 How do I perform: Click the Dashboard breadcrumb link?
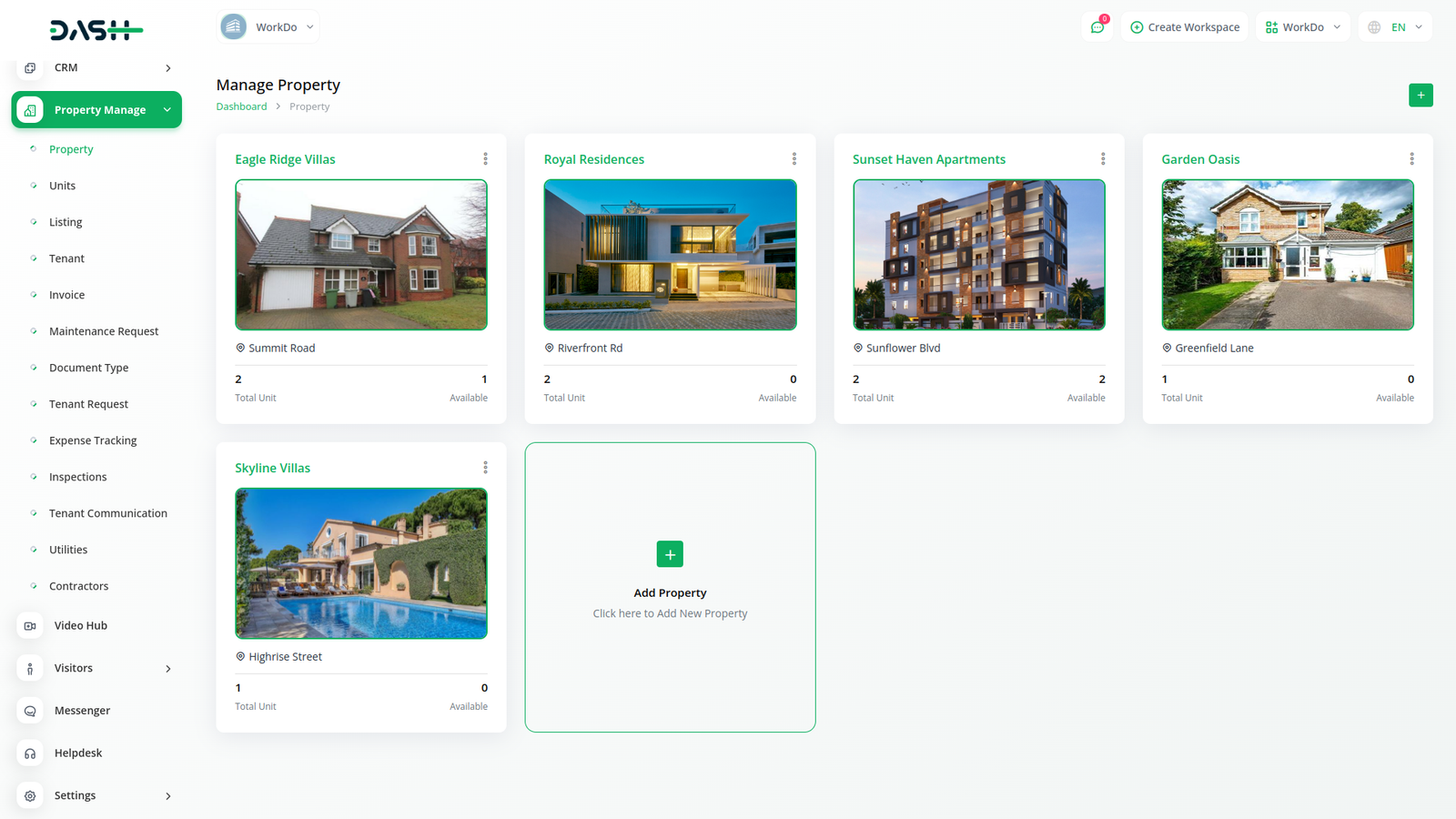click(x=241, y=106)
